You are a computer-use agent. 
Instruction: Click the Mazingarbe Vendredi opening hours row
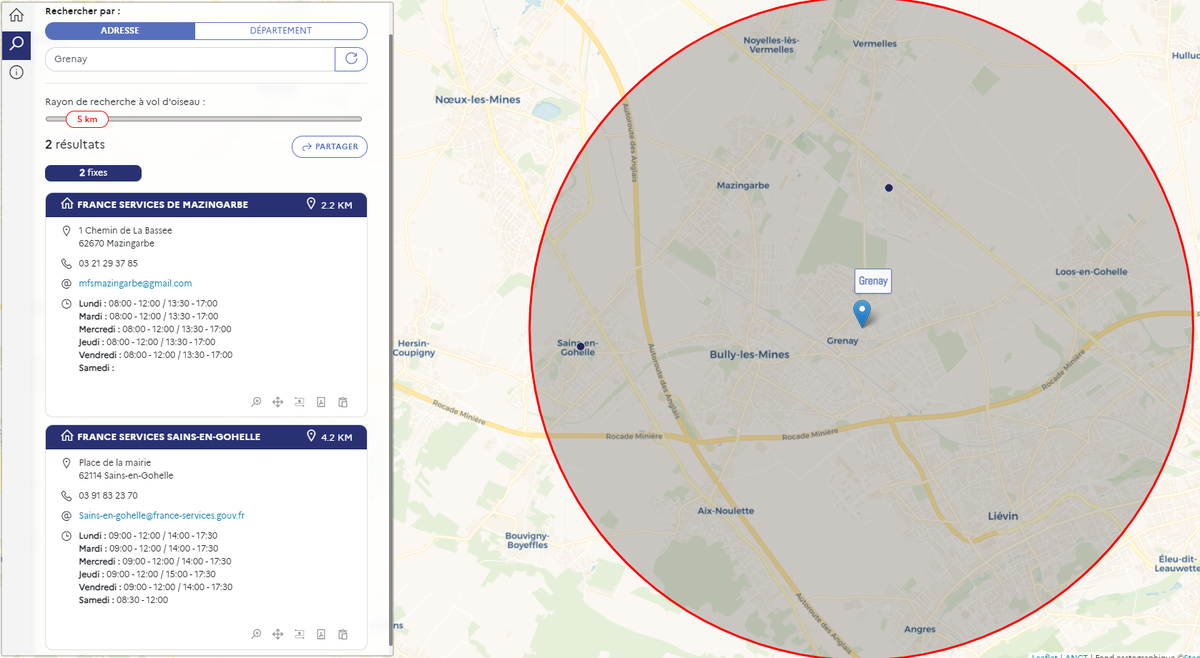click(x=155, y=355)
